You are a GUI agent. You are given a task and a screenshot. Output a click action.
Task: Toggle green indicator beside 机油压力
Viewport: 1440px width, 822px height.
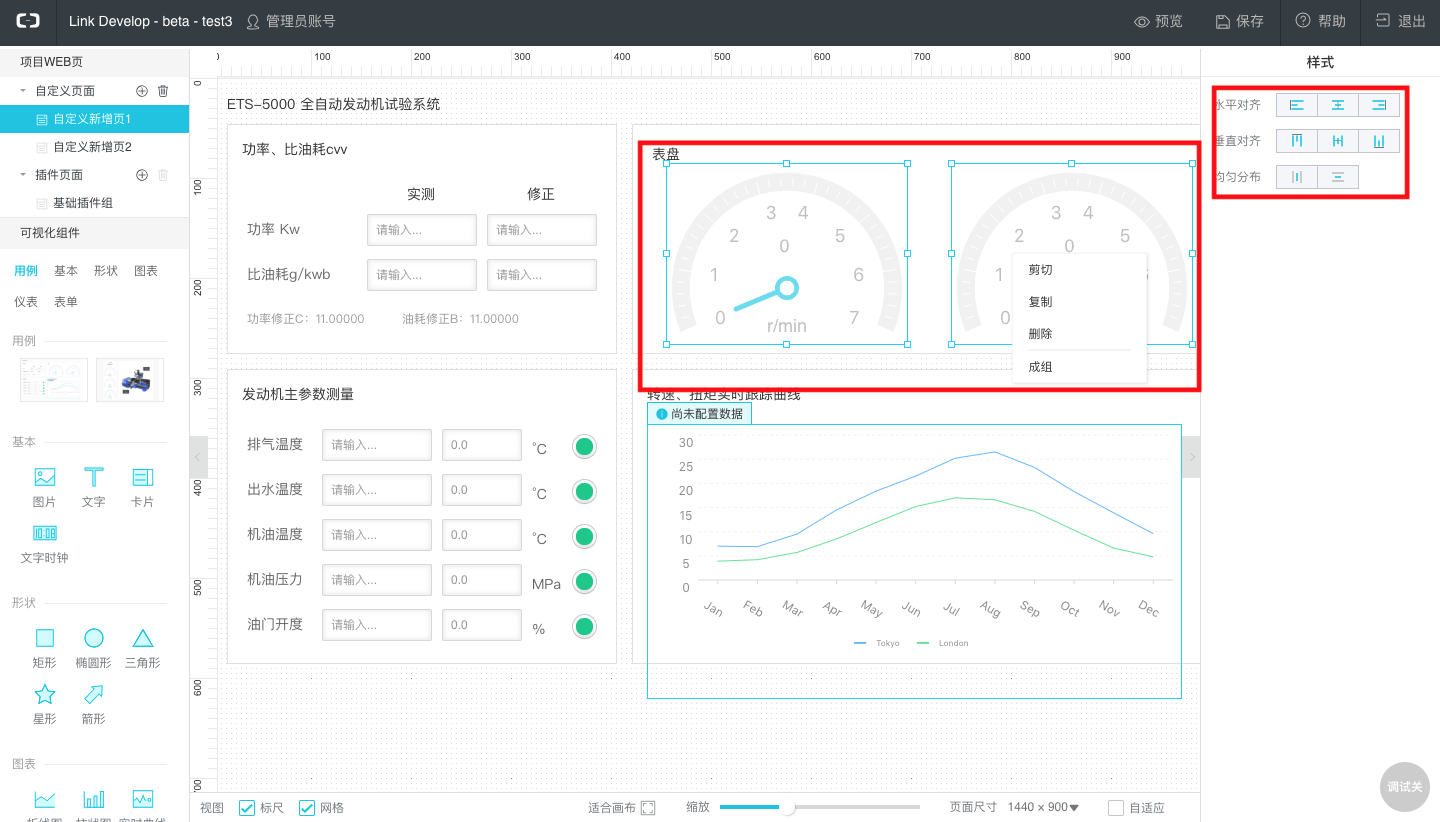click(584, 582)
